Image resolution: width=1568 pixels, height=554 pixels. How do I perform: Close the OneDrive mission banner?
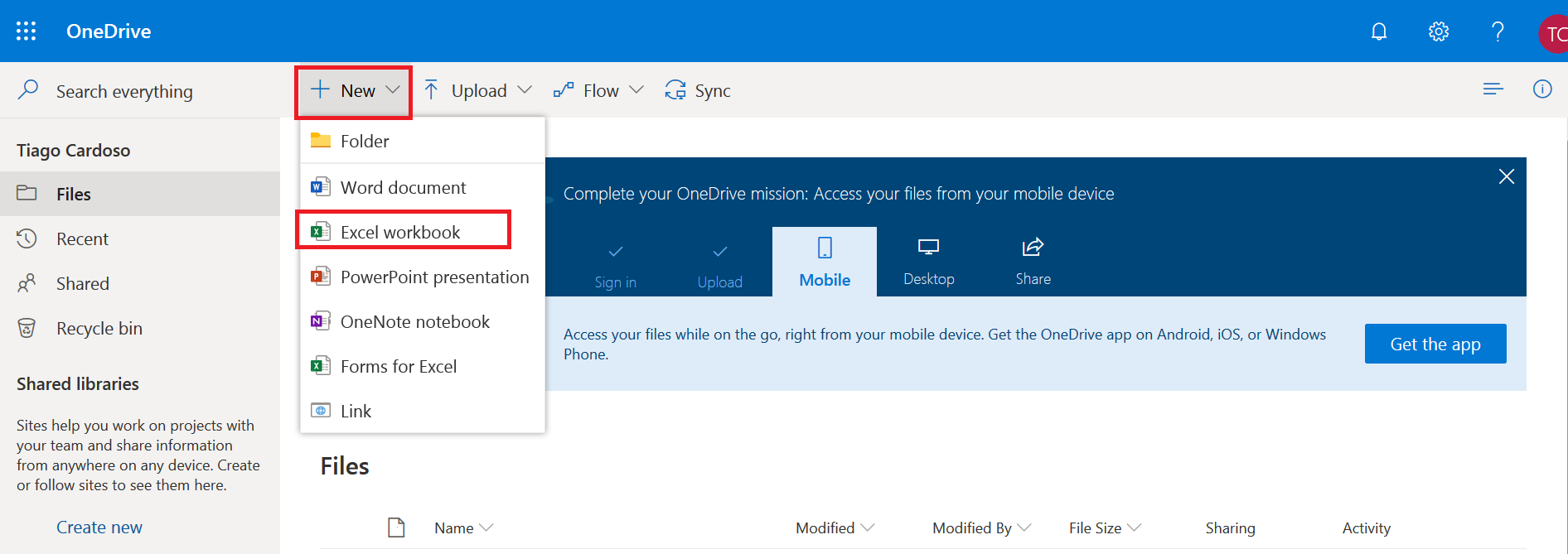point(1506,176)
